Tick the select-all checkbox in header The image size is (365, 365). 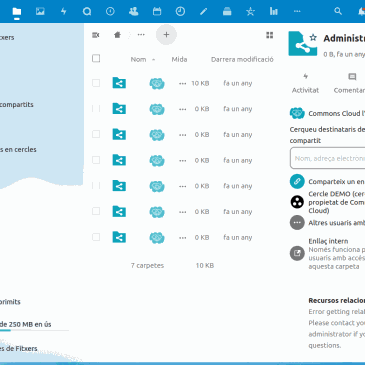point(96,59)
